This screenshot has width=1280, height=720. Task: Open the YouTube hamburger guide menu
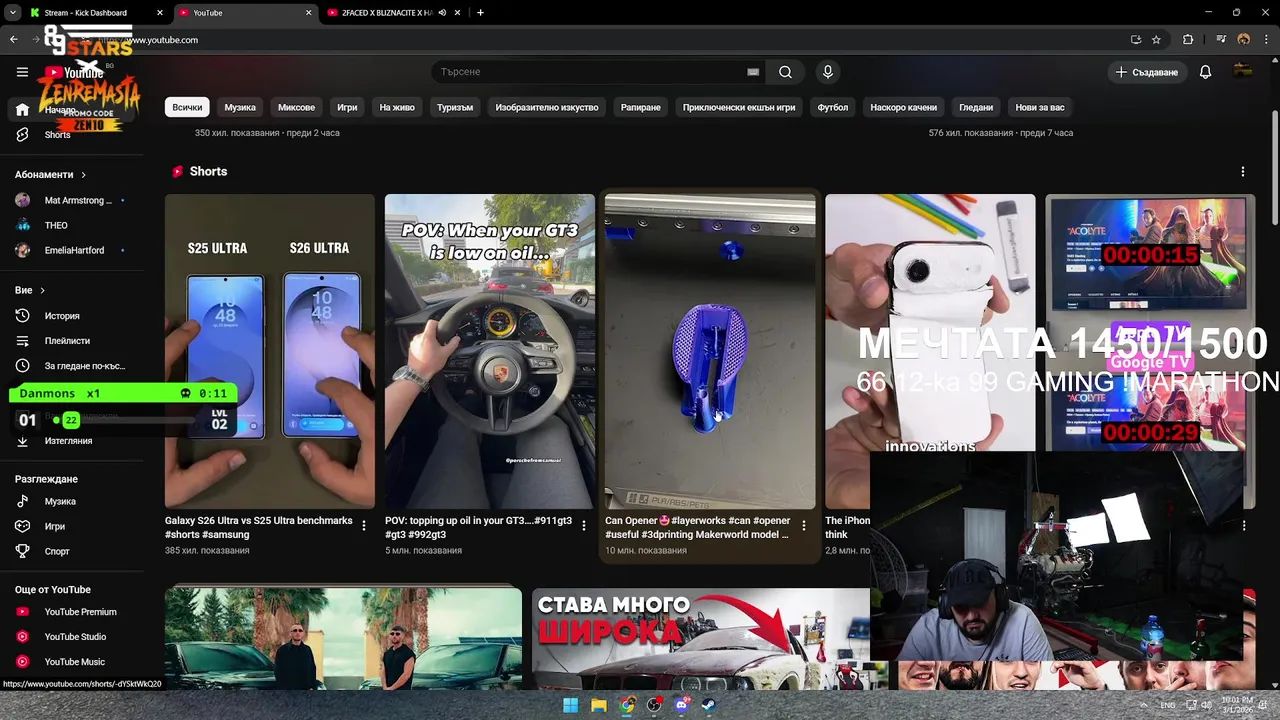pos(22,72)
